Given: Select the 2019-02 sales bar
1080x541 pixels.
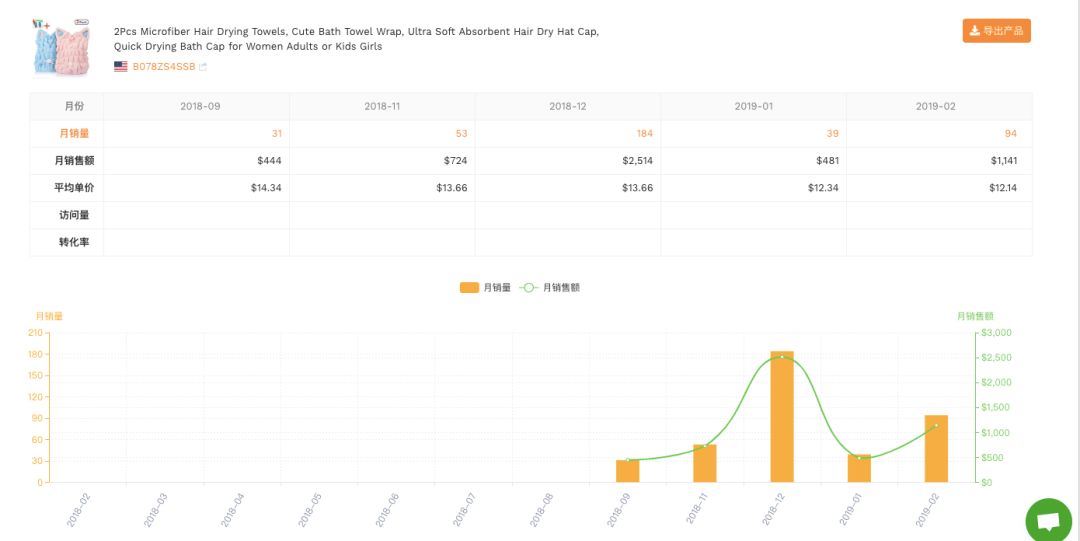Looking at the screenshot, I should [936, 448].
